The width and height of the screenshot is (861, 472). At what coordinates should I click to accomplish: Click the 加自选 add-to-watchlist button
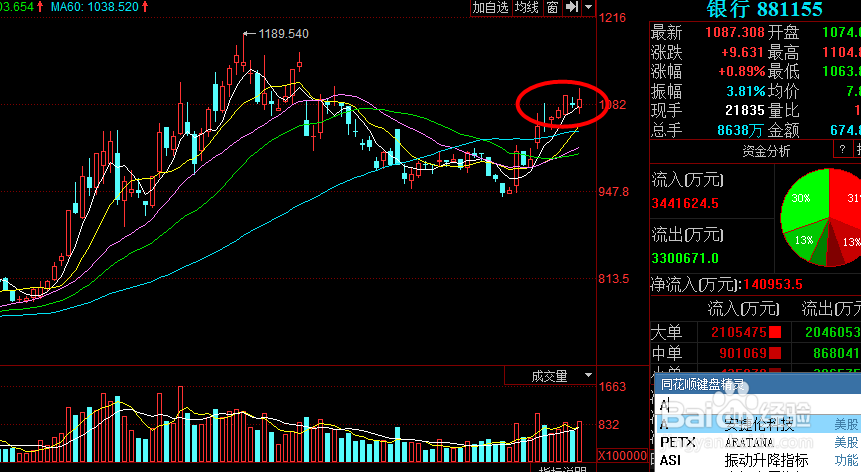[491, 8]
